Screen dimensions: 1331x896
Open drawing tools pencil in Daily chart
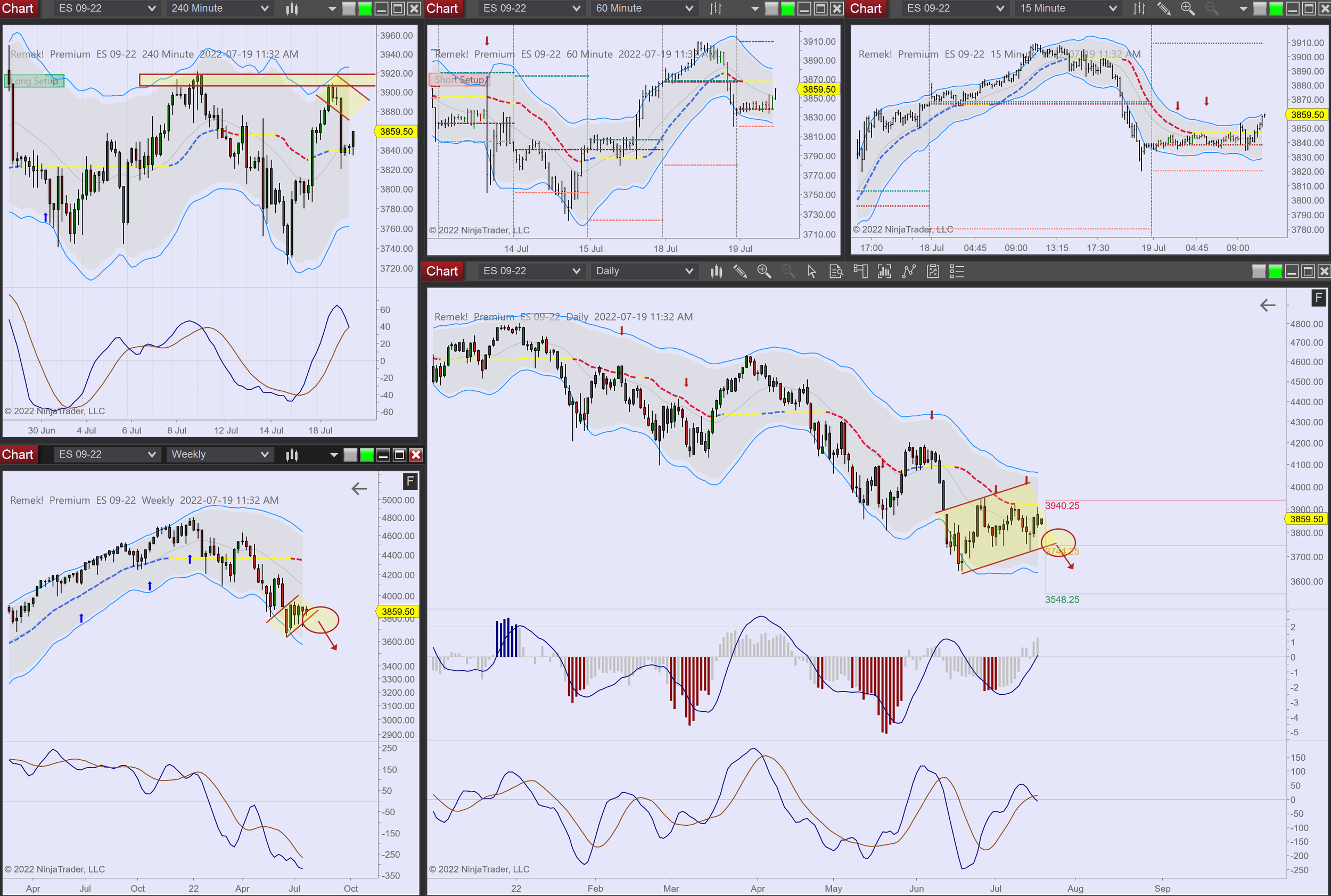740,272
